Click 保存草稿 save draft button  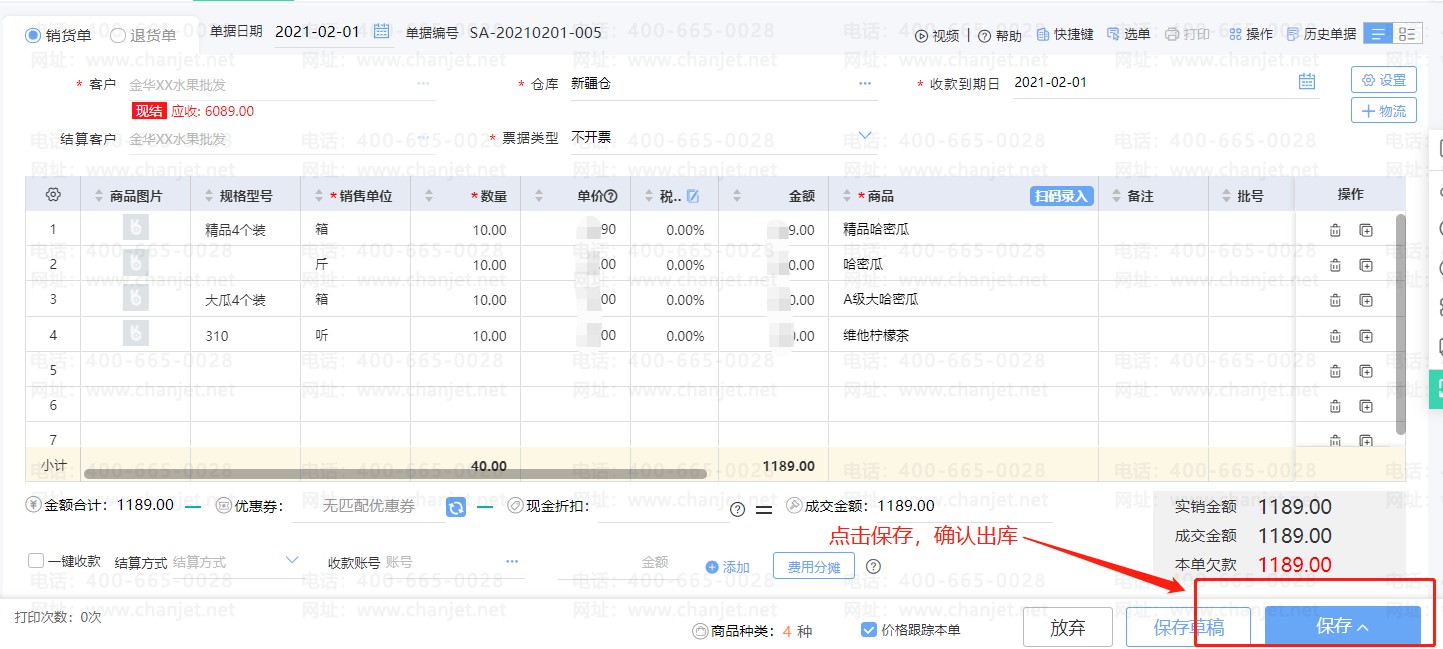pos(1189,627)
